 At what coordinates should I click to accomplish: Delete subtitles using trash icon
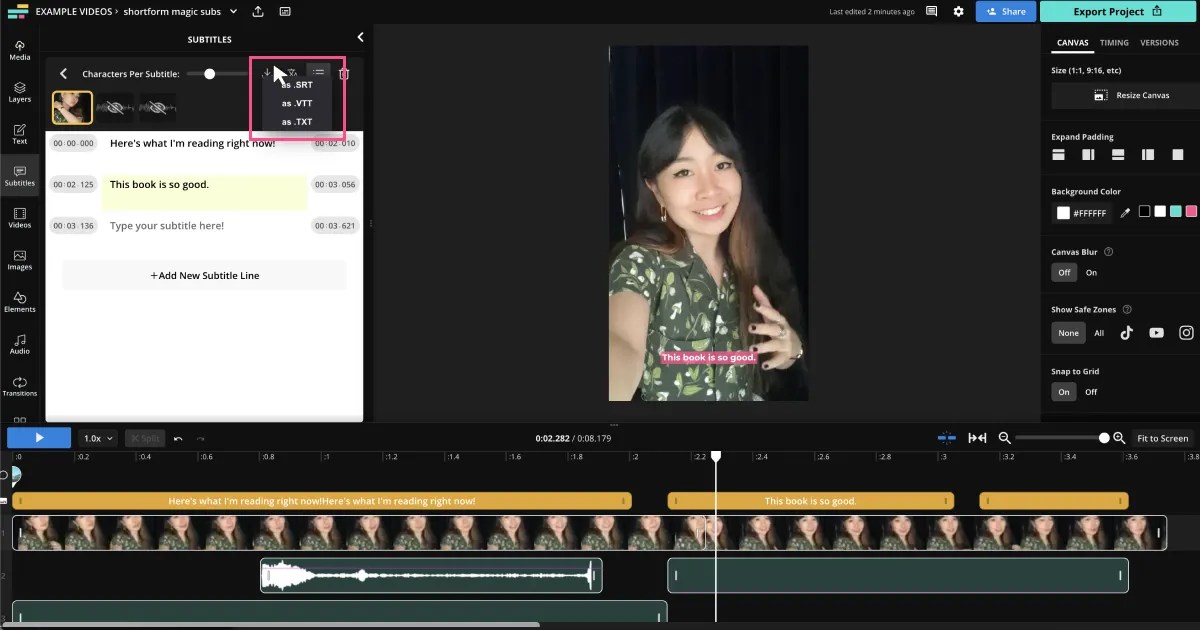click(x=343, y=73)
